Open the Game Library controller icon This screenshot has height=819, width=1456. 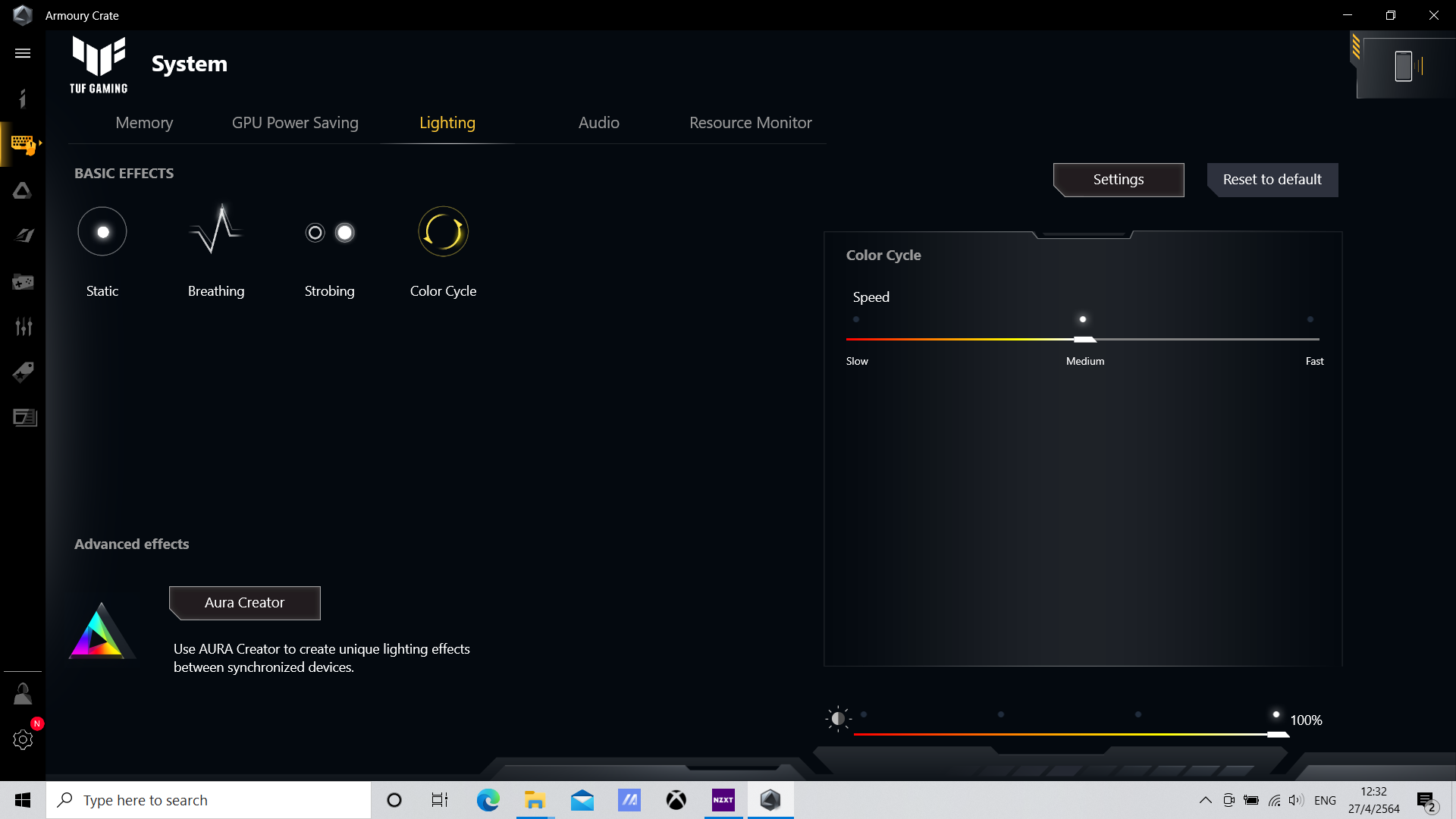23,282
